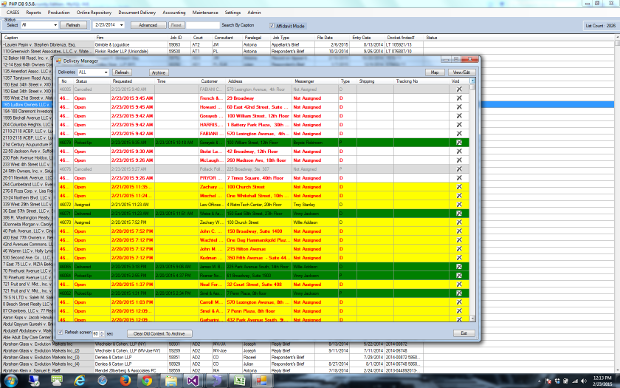Sort by the Messenger column header

pyautogui.click(x=315, y=81)
